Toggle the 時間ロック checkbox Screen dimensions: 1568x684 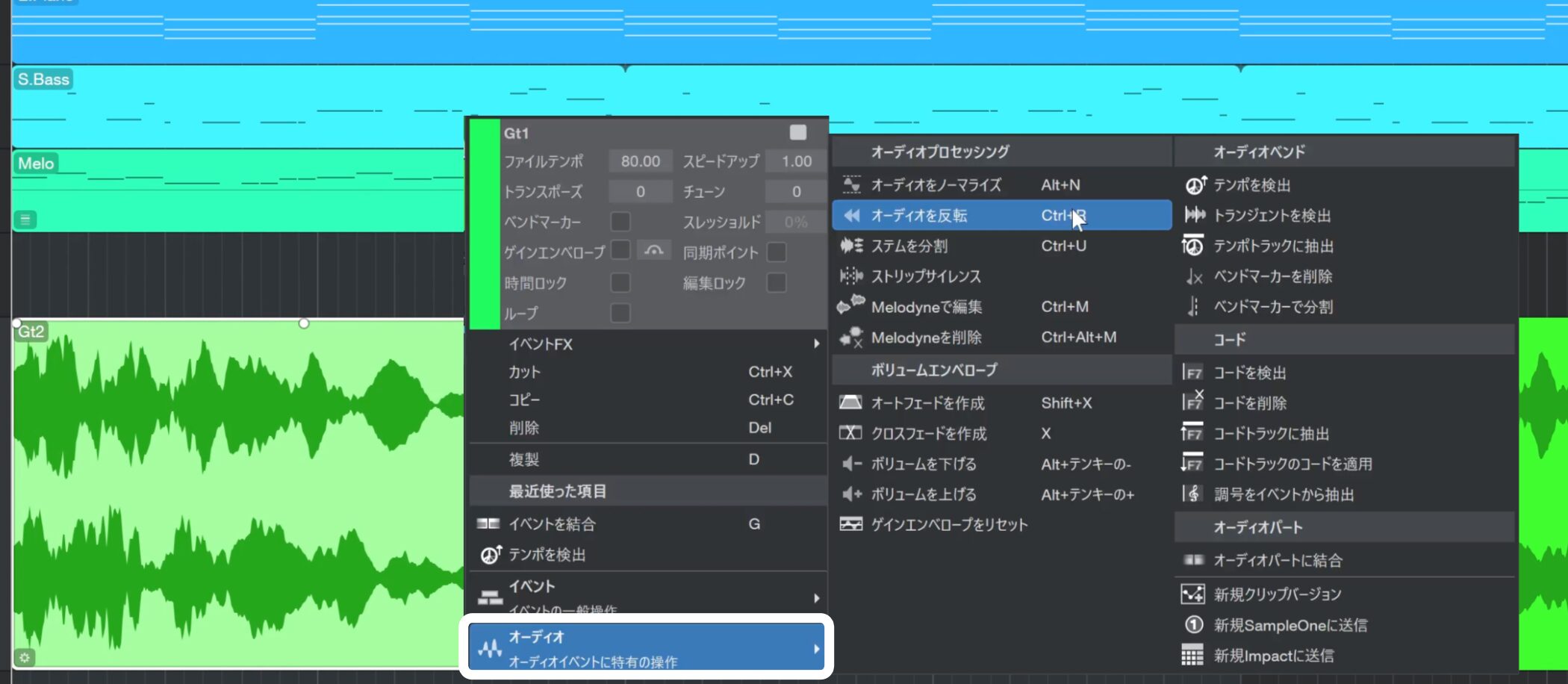point(620,283)
